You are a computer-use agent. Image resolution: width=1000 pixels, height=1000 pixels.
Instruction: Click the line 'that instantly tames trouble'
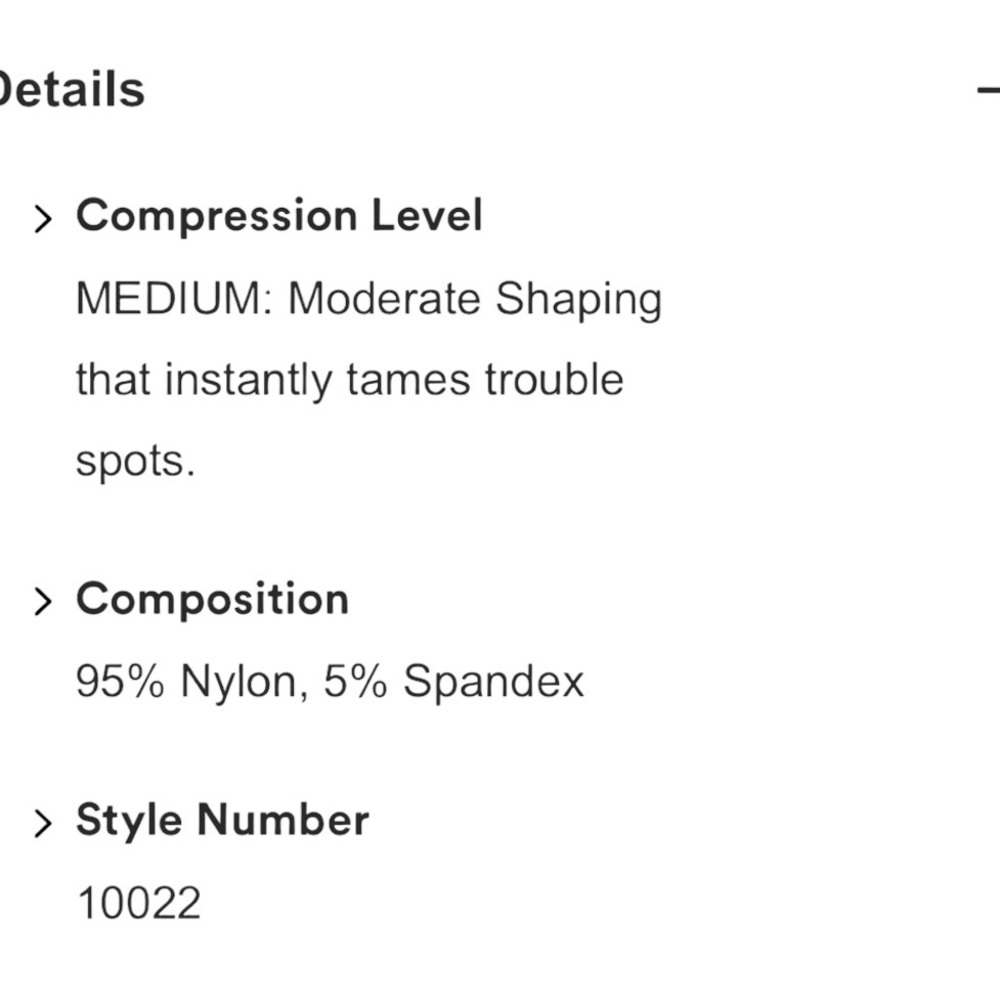coord(349,381)
